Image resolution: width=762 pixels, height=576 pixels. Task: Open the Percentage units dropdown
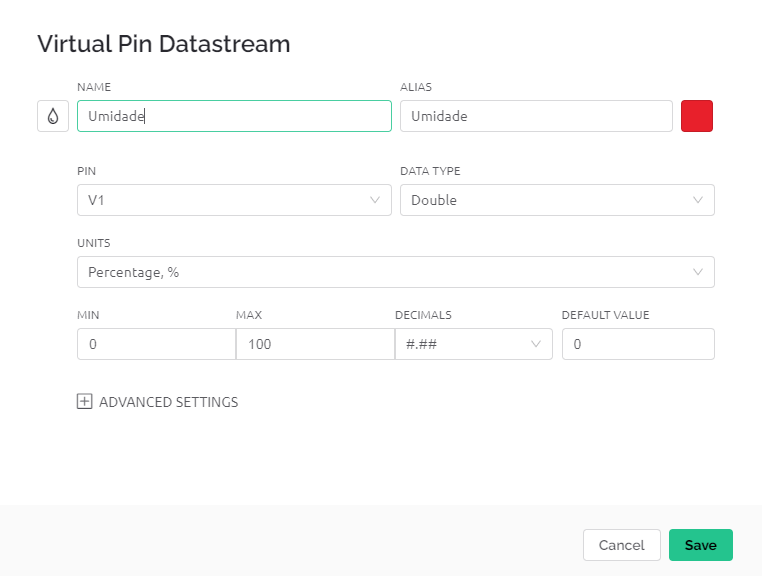coord(396,272)
